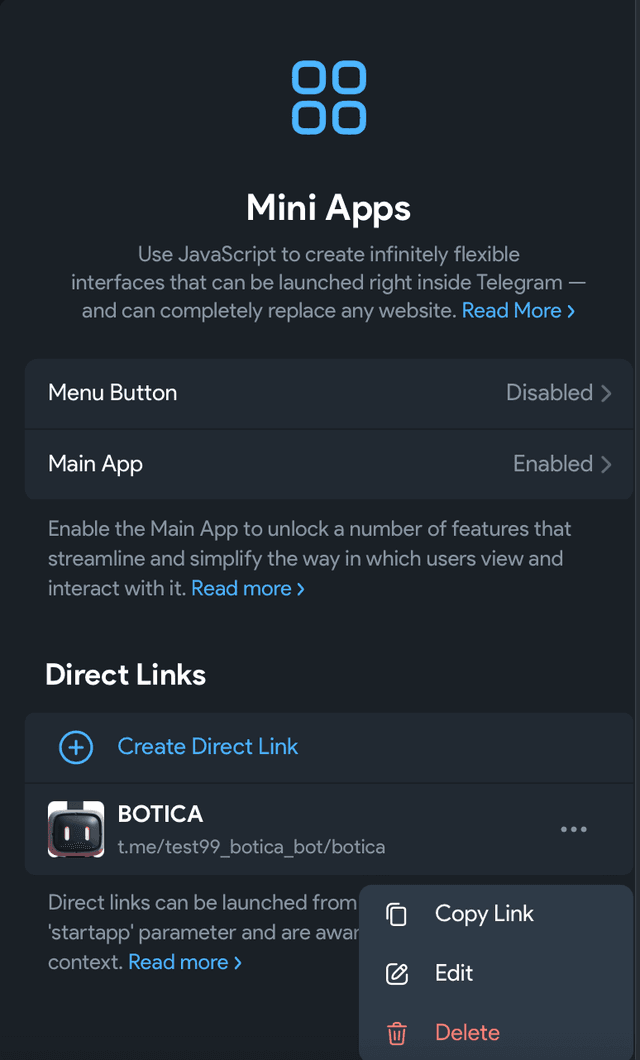Click the Mini Apps grid icon
Screen dimensions: 640x1060
[x=329, y=98]
